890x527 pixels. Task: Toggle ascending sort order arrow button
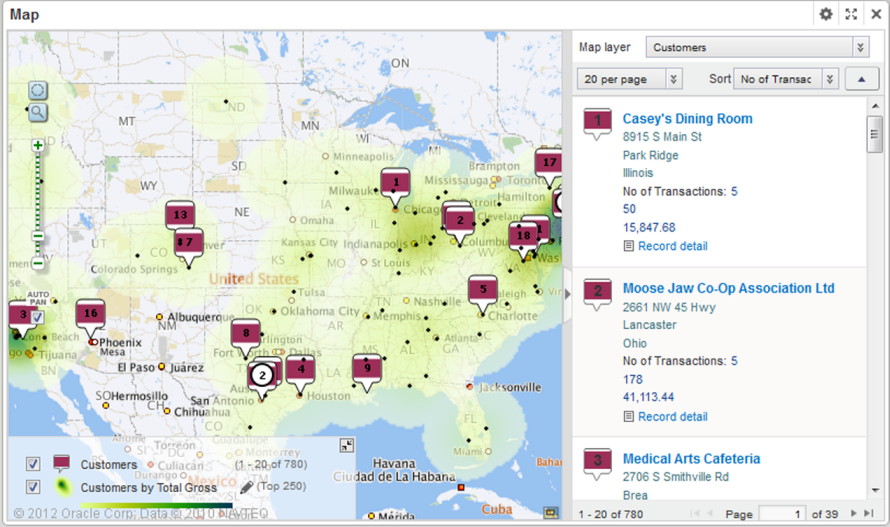[x=862, y=79]
